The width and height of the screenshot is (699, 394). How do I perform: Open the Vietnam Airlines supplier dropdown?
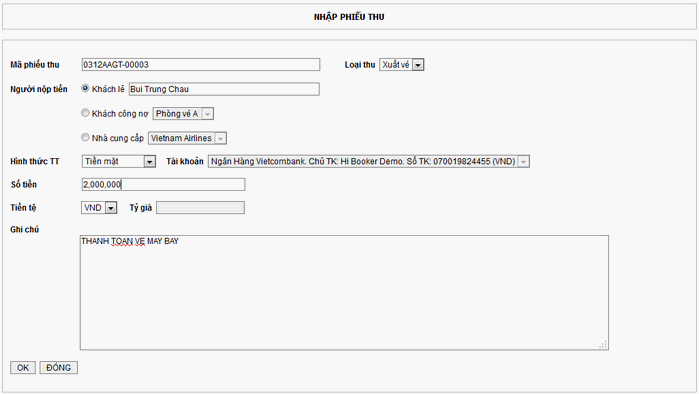[220, 139]
